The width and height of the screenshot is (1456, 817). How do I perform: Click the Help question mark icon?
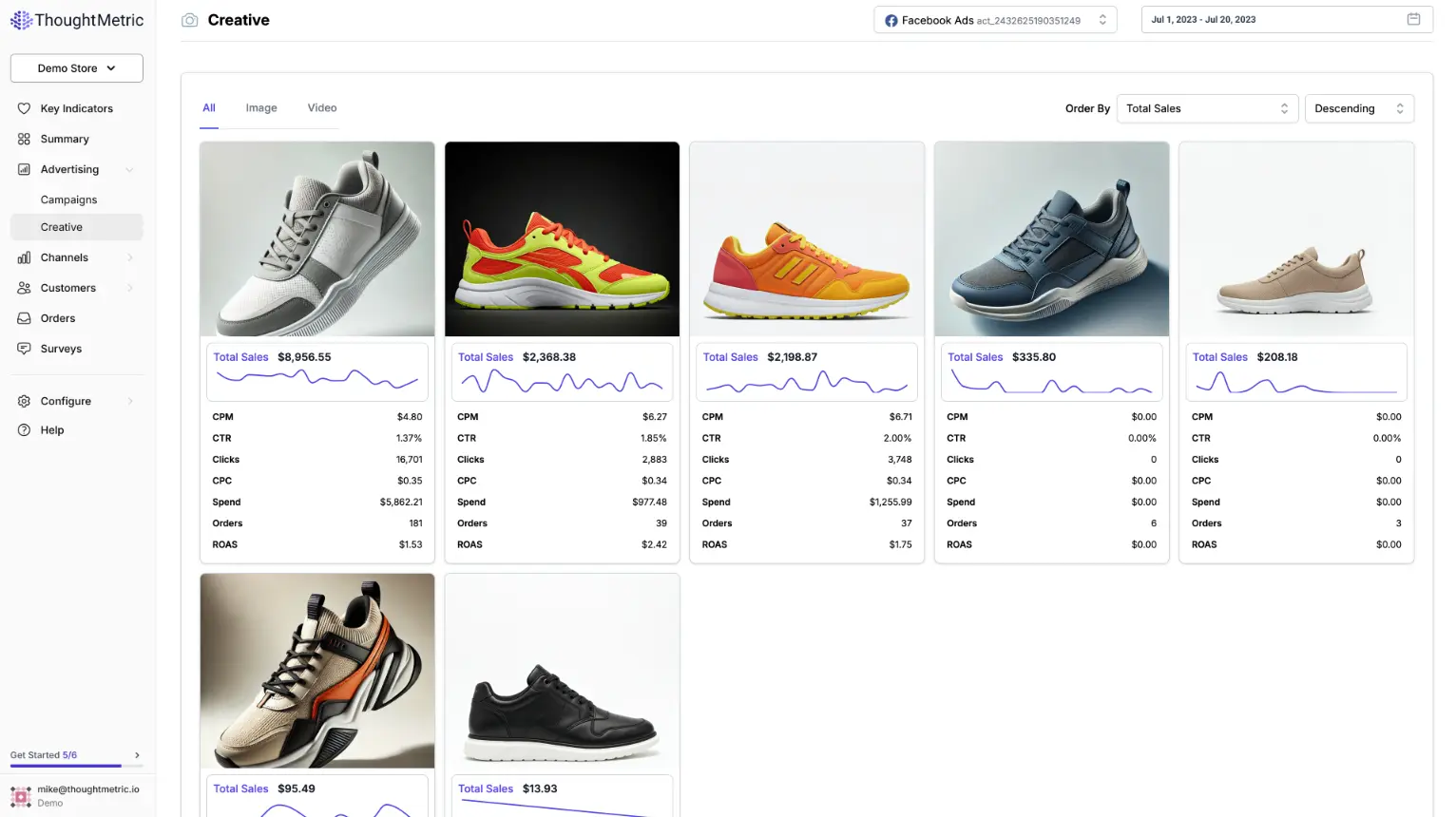25,430
